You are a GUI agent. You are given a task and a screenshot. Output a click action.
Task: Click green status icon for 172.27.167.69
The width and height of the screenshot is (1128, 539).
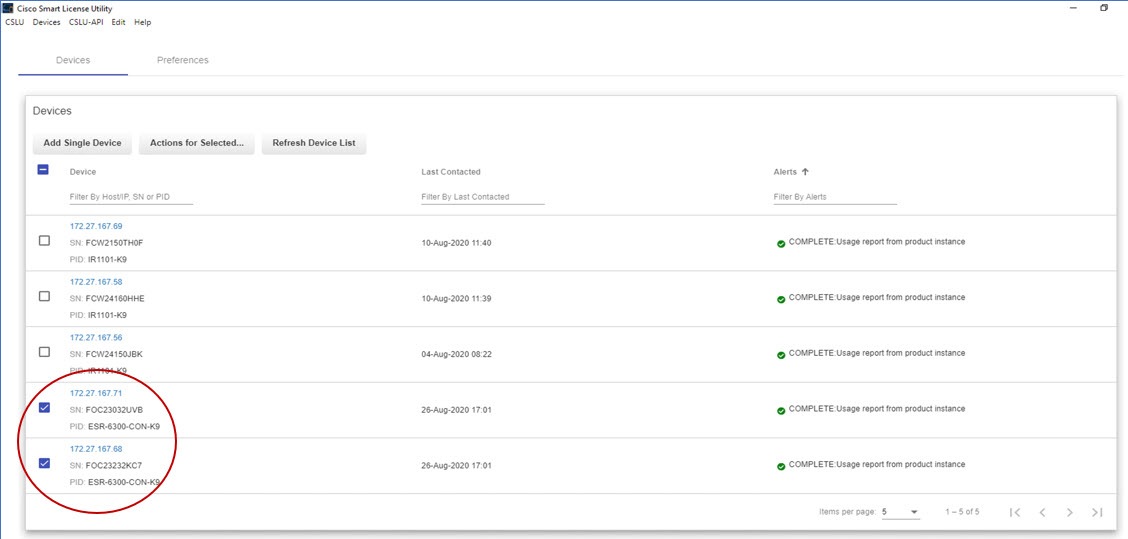[781, 243]
